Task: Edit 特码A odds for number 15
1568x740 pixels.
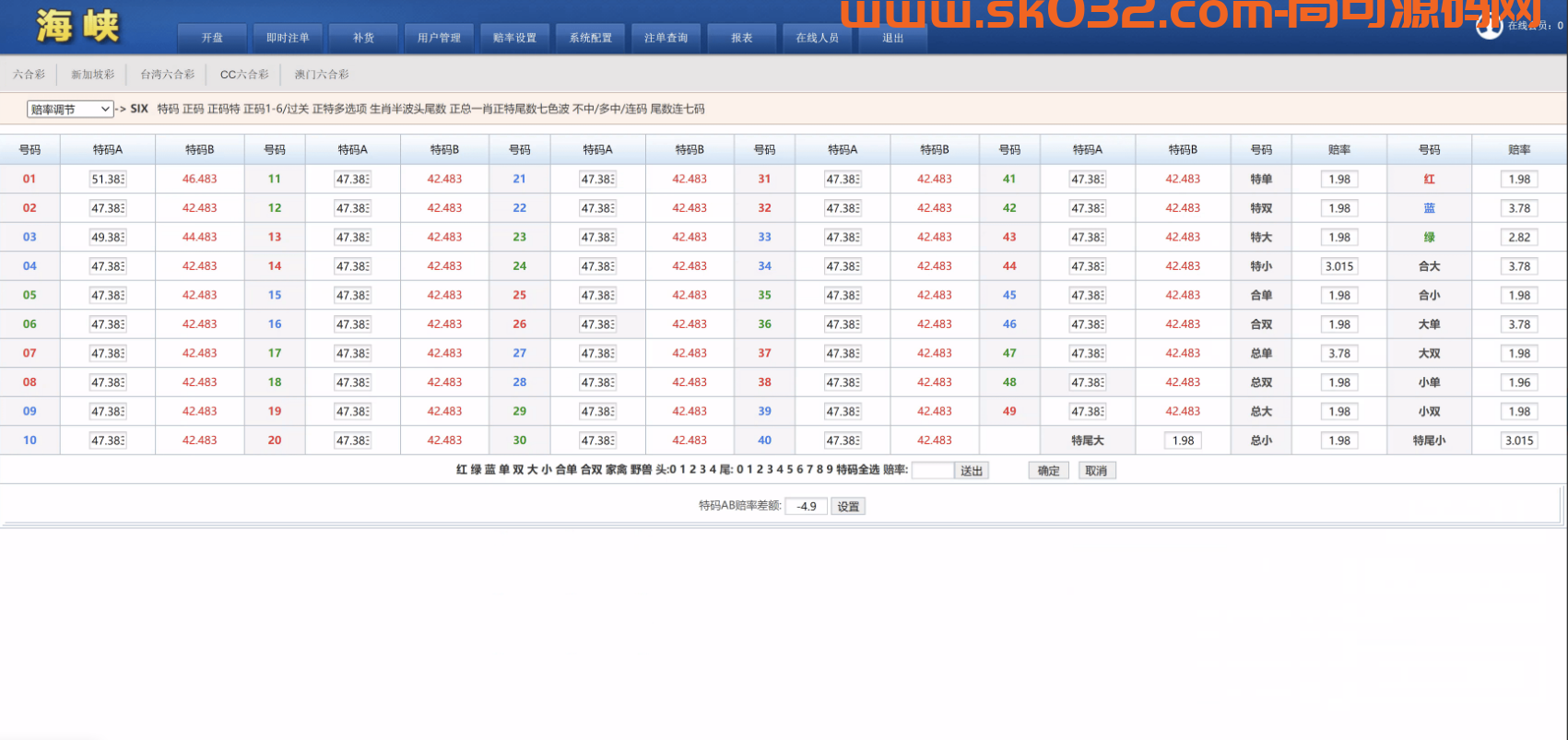Action: click(353, 296)
